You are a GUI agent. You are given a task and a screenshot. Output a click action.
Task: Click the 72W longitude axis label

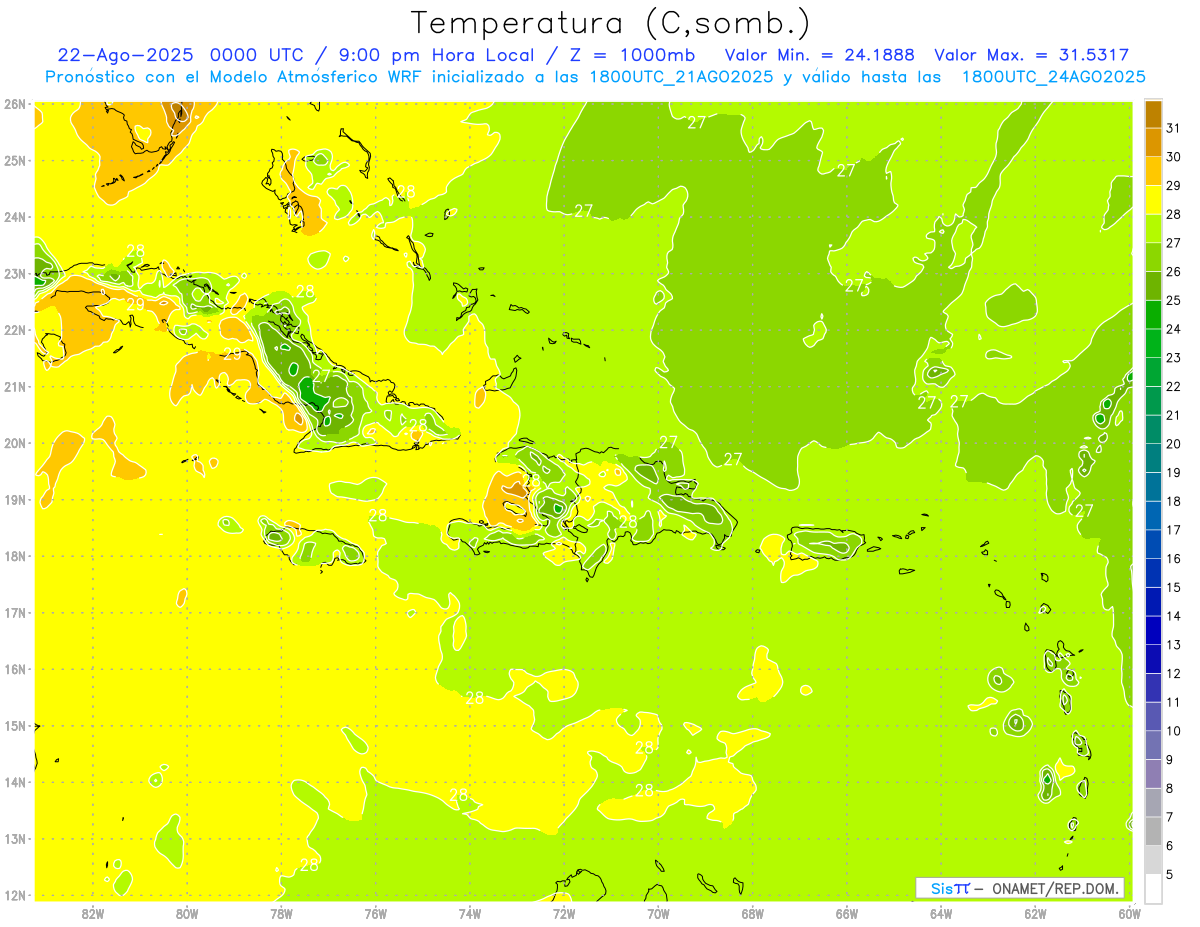[564, 913]
